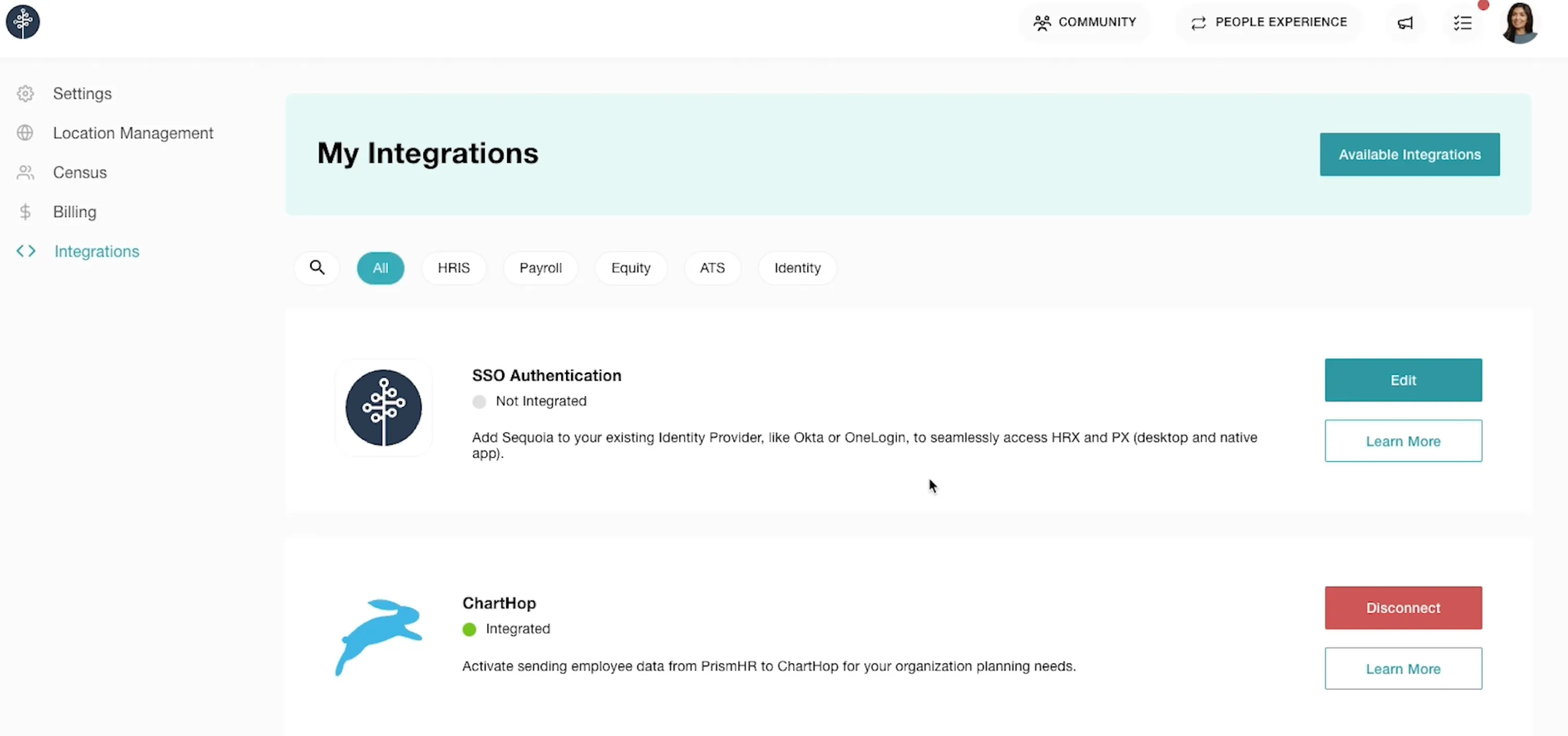Filter integrations by Identity
The width and height of the screenshot is (1568, 736).
(x=798, y=268)
